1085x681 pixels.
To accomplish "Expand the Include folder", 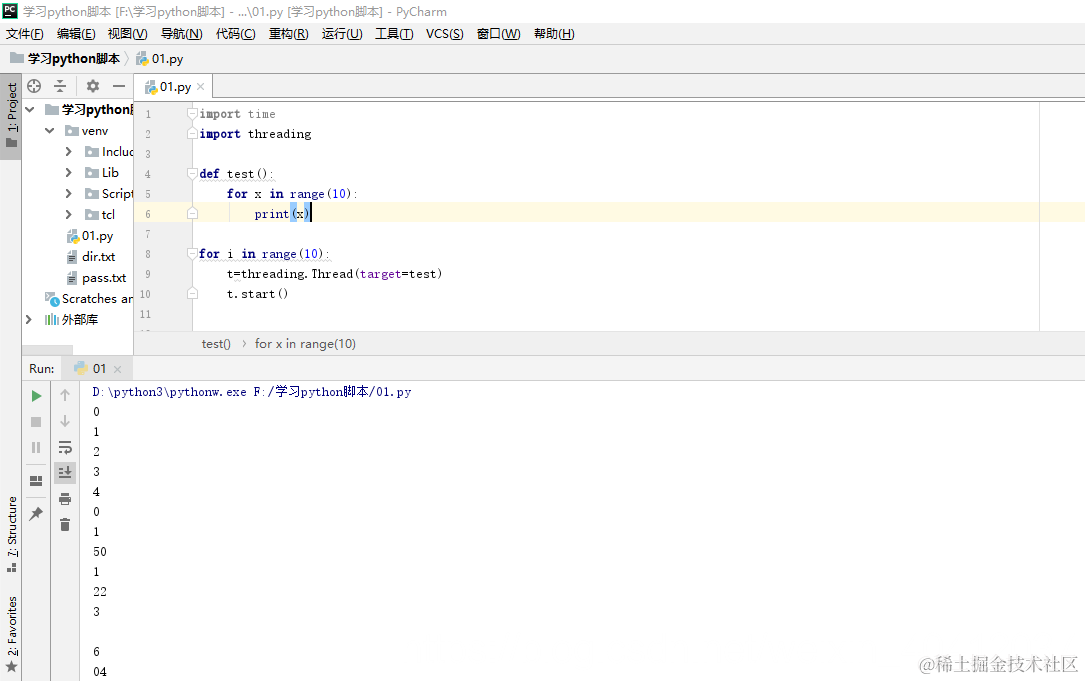I will click(69, 152).
